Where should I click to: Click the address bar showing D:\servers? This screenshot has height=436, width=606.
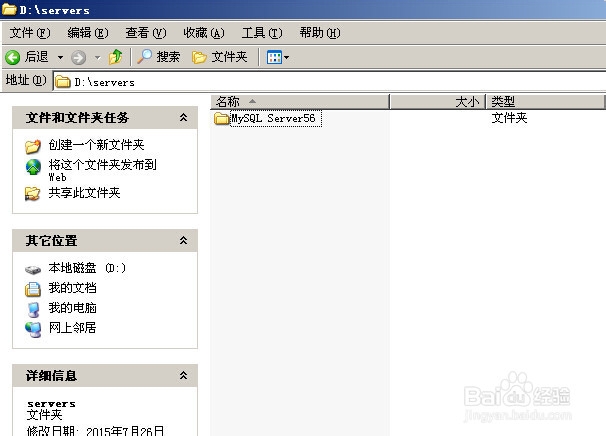tap(330, 82)
